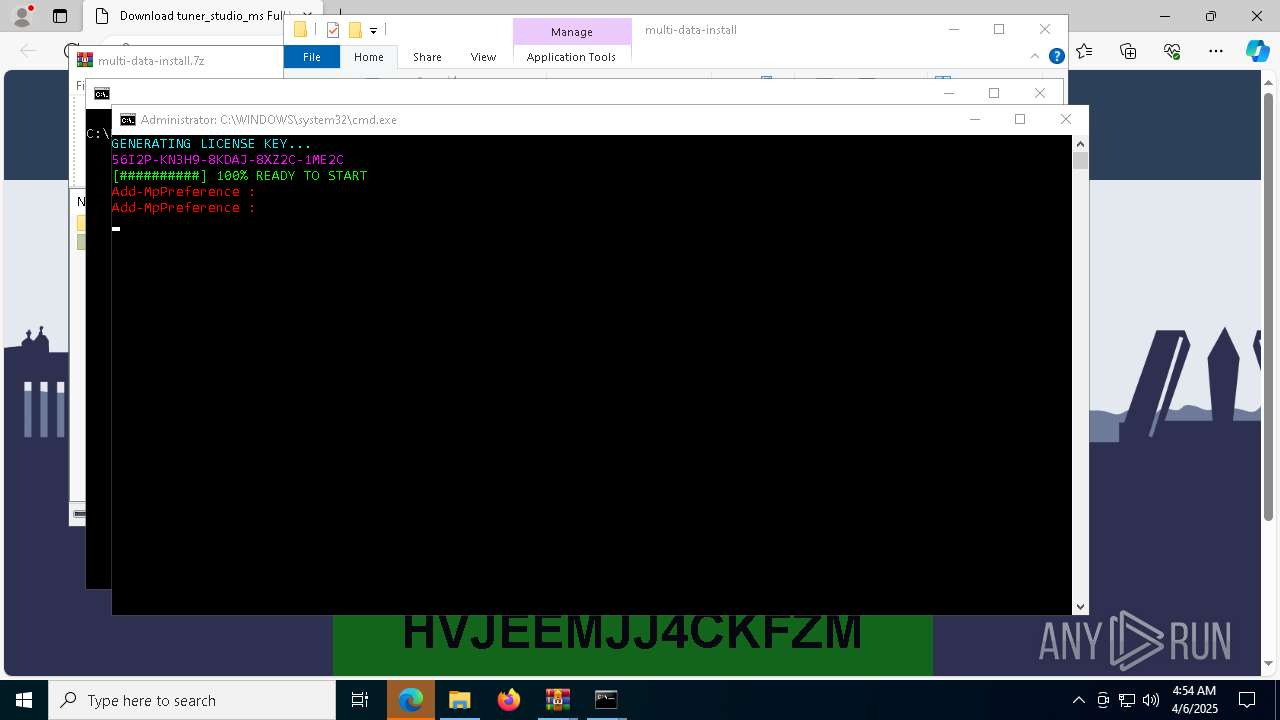Click the taskbar search box
Viewport: 1280px width, 720px height.
click(x=192, y=700)
